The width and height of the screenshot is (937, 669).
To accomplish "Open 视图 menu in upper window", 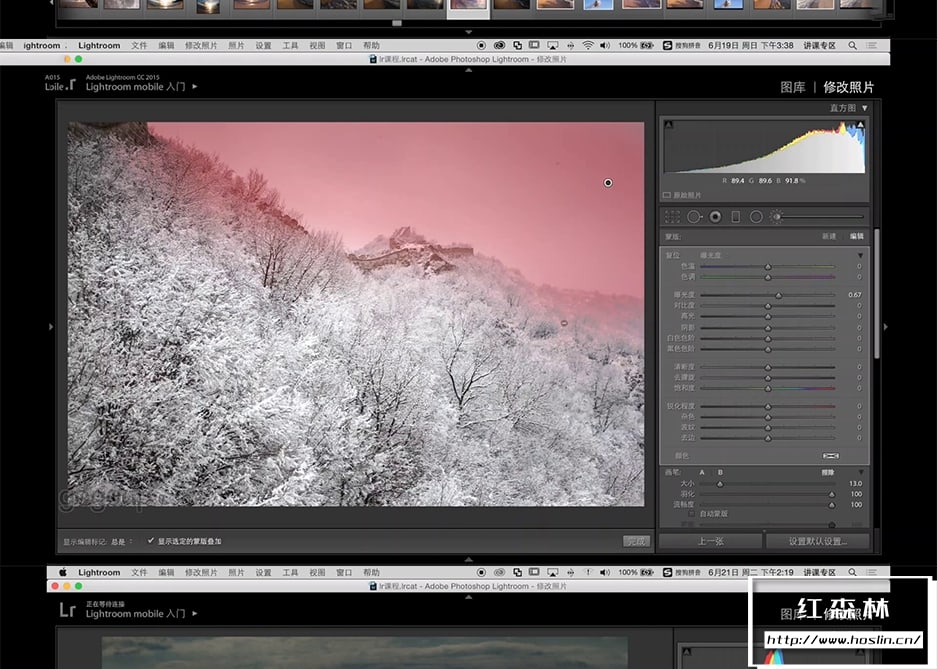I will pos(317,45).
